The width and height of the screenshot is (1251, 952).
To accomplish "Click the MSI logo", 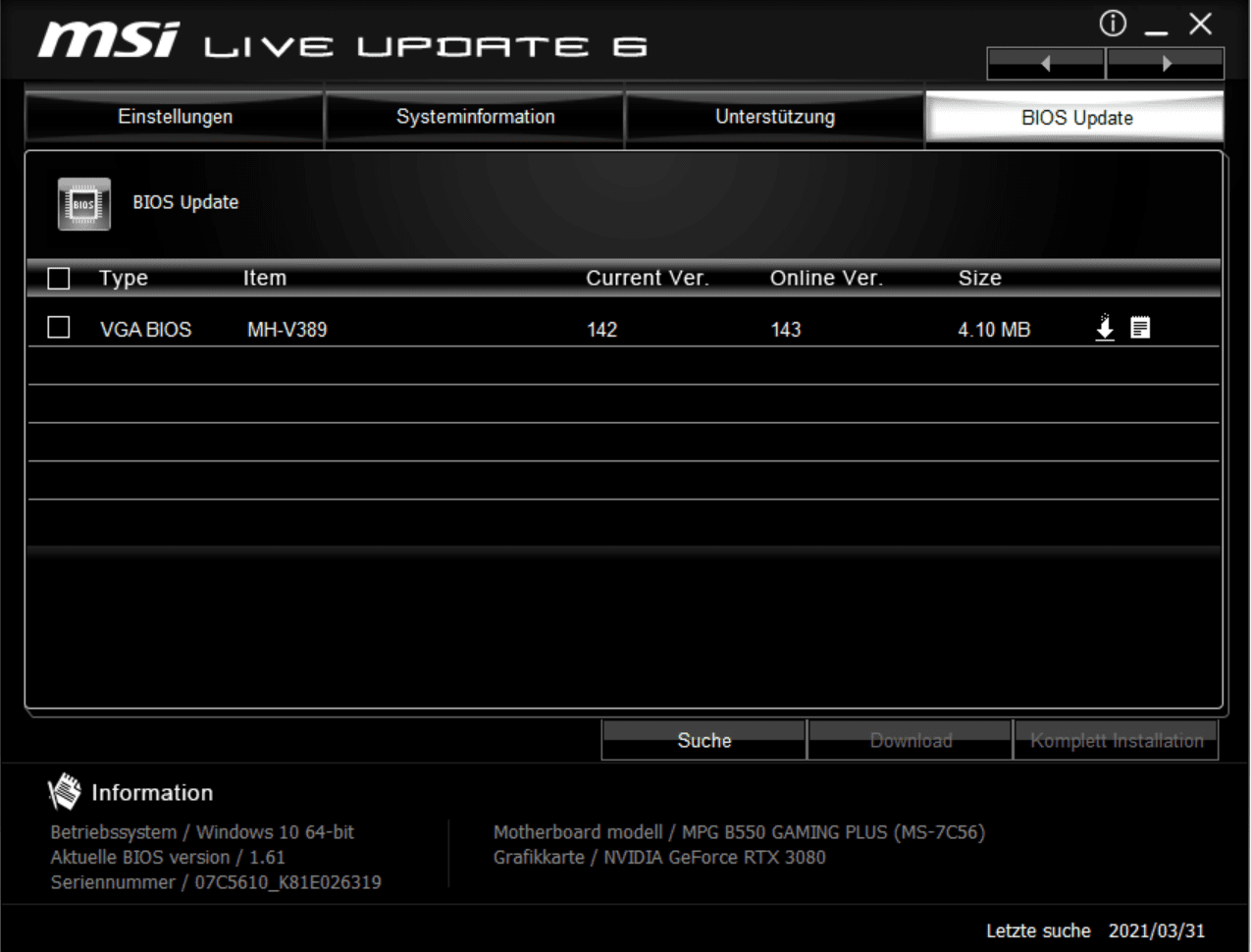I will [x=108, y=39].
